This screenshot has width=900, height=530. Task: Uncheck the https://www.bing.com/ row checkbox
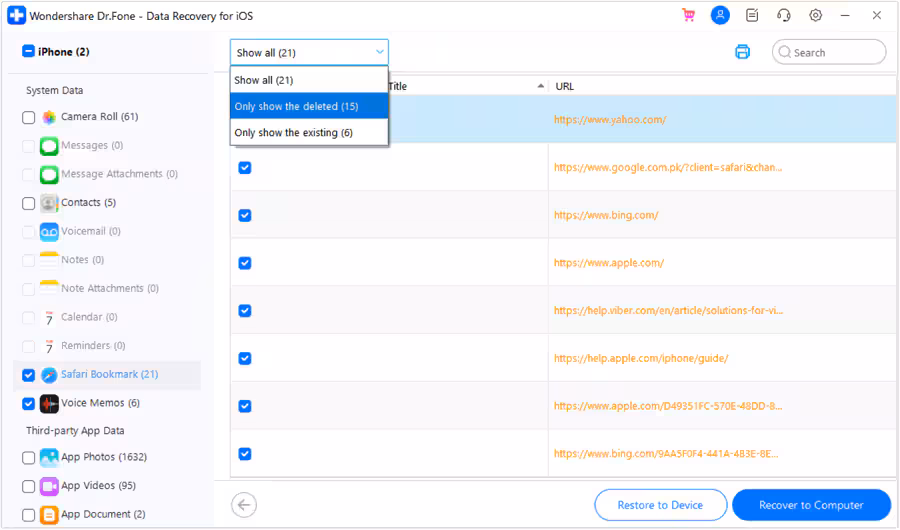coord(244,215)
